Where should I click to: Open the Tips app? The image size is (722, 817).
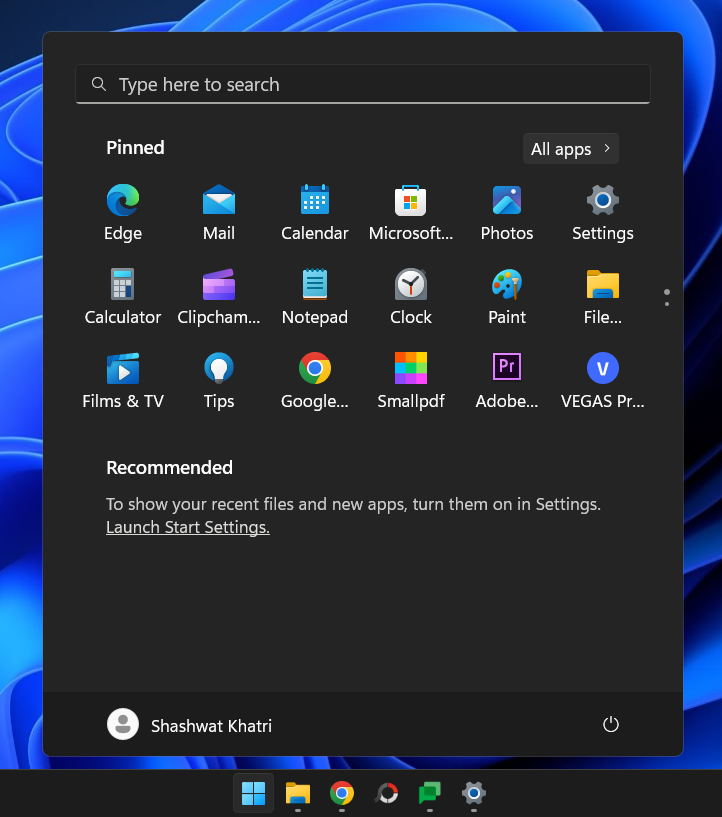[x=219, y=381]
